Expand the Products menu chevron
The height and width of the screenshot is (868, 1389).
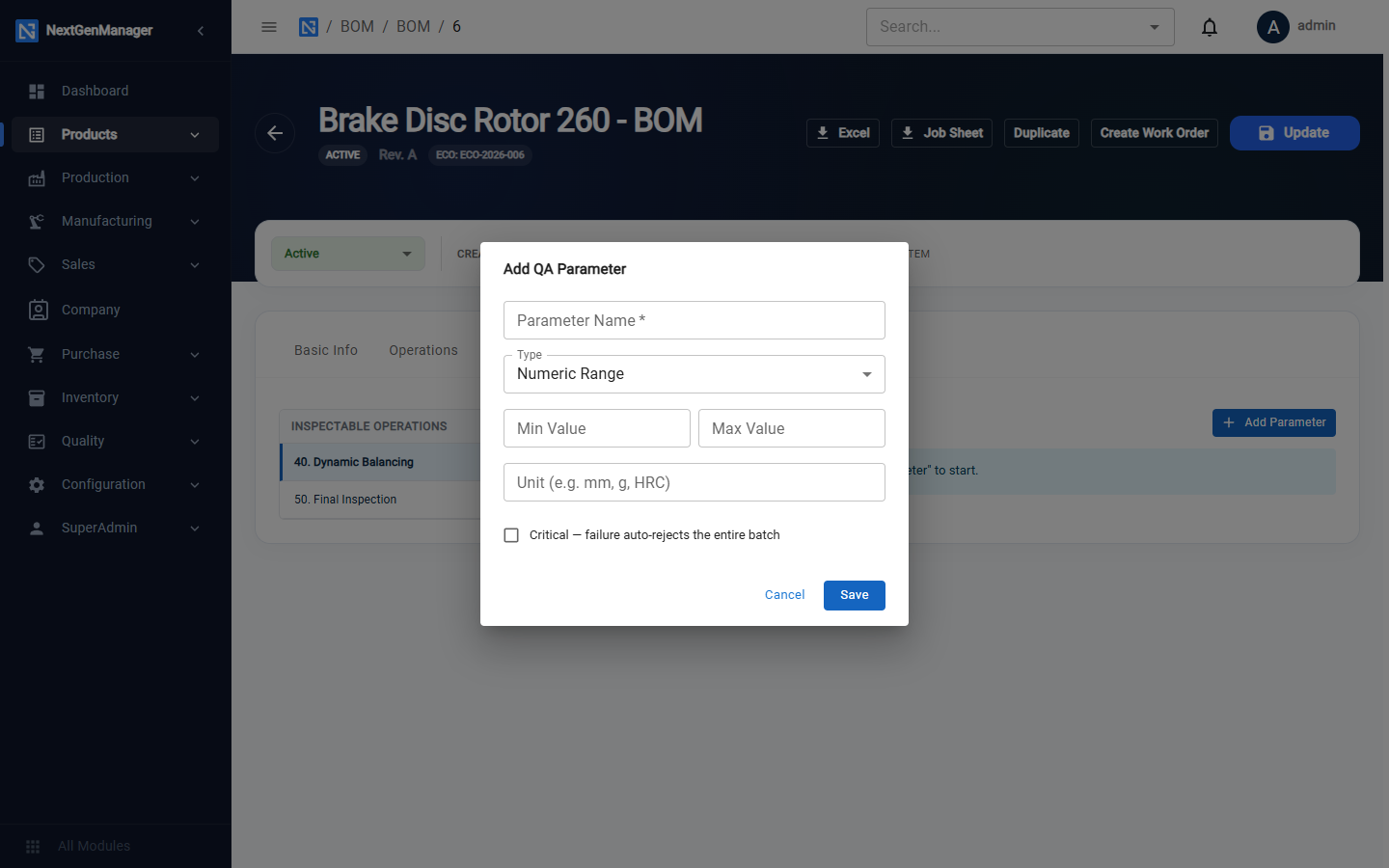pyautogui.click(x=195, y=135)
